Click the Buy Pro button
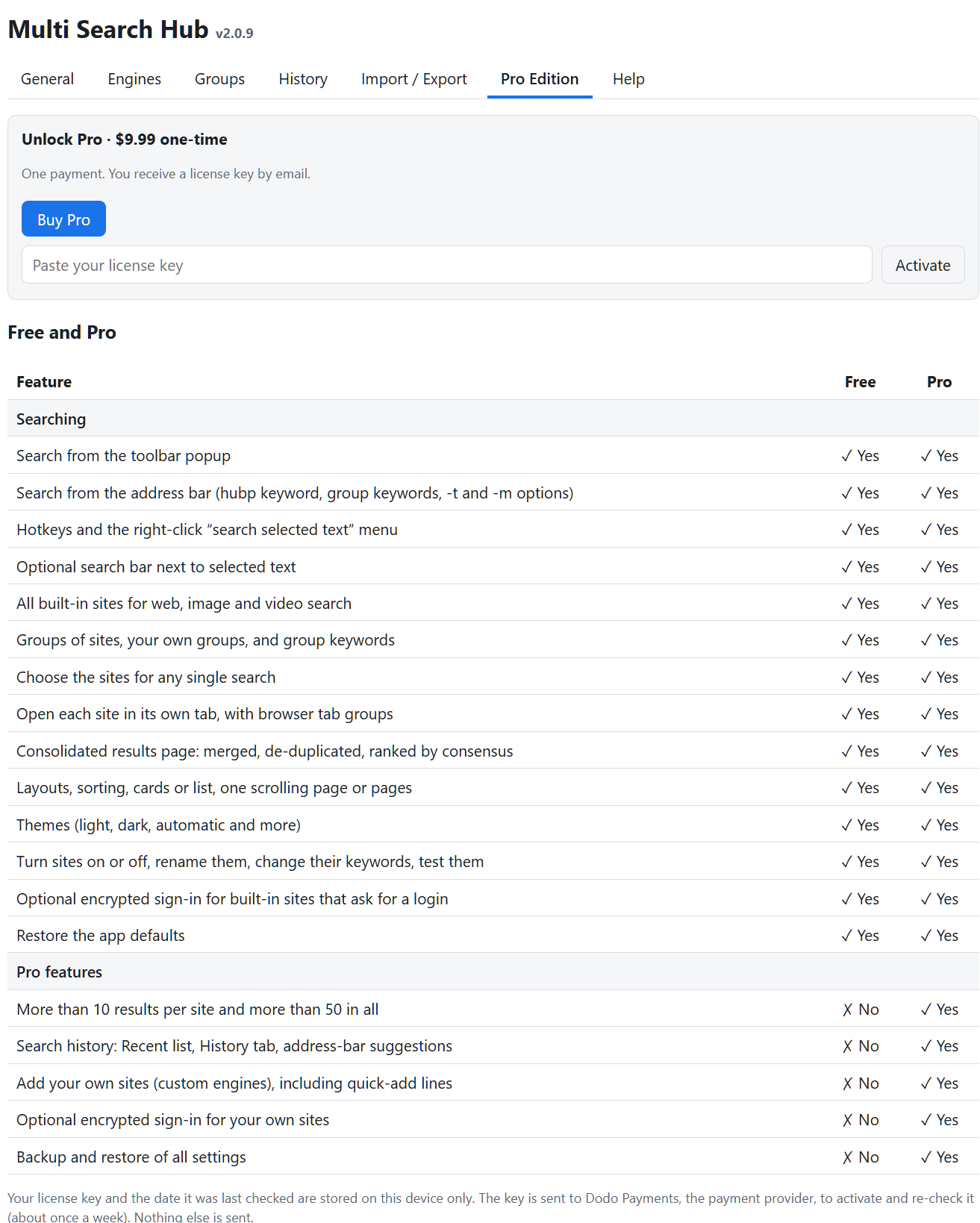 (x=63, y=219)
